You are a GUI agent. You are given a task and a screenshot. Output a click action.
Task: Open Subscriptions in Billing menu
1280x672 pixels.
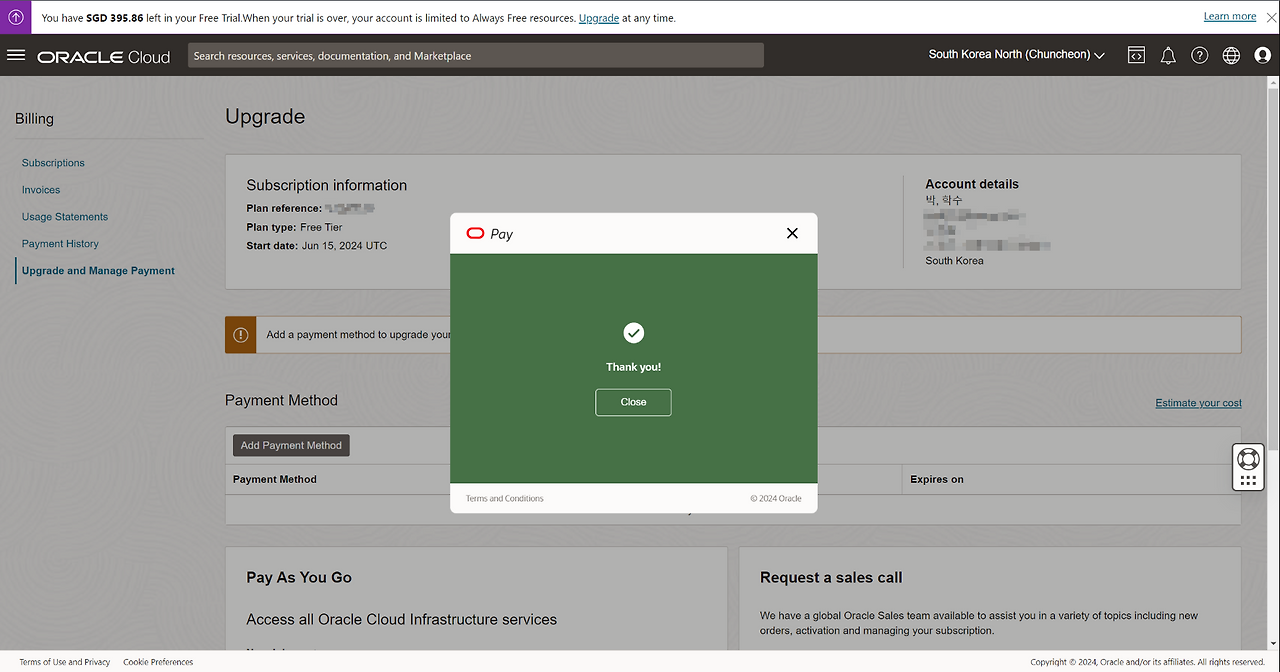point(53,163)
